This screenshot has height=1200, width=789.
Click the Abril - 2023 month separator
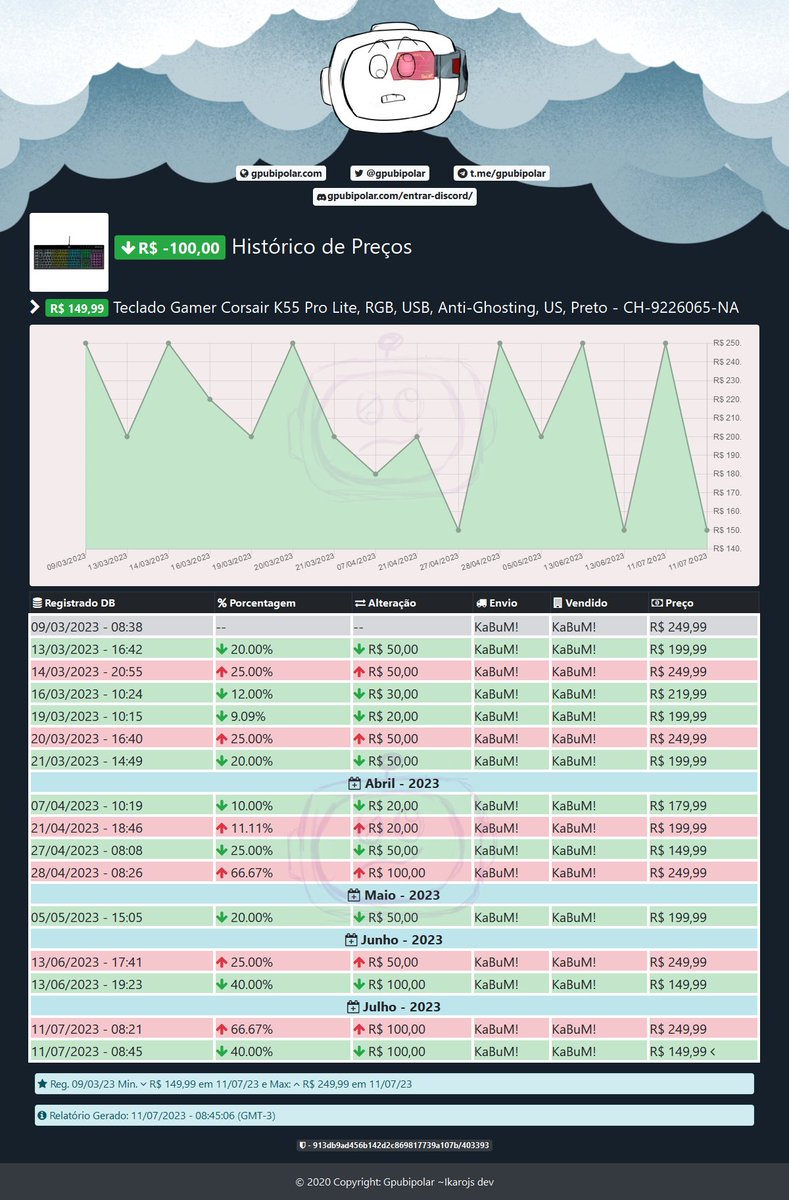(394, 783)
